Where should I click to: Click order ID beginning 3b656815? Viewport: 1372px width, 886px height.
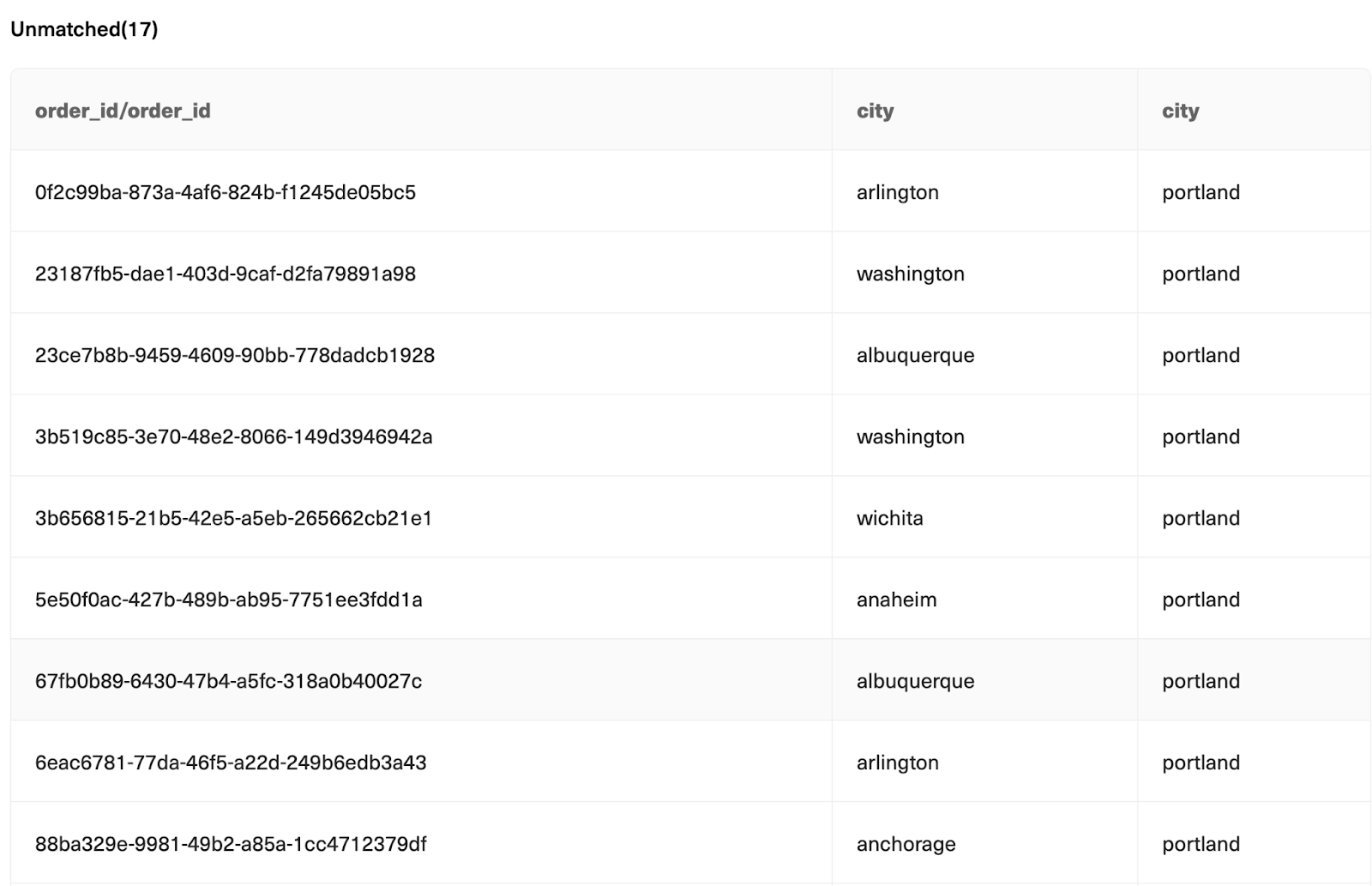233,518
